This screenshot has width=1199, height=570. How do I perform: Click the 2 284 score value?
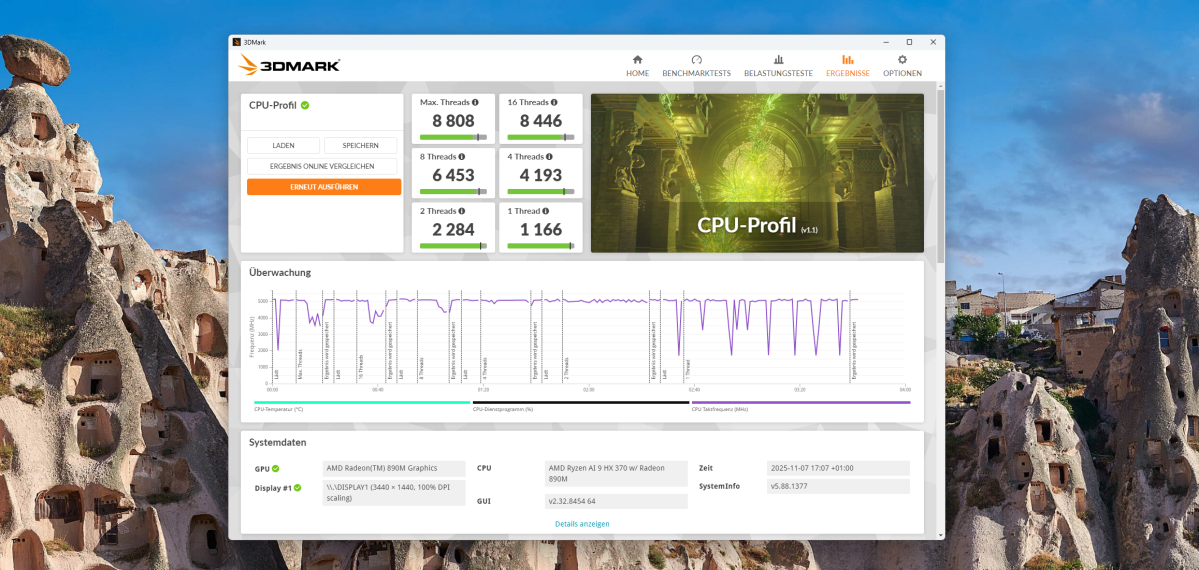pos(453,229)
